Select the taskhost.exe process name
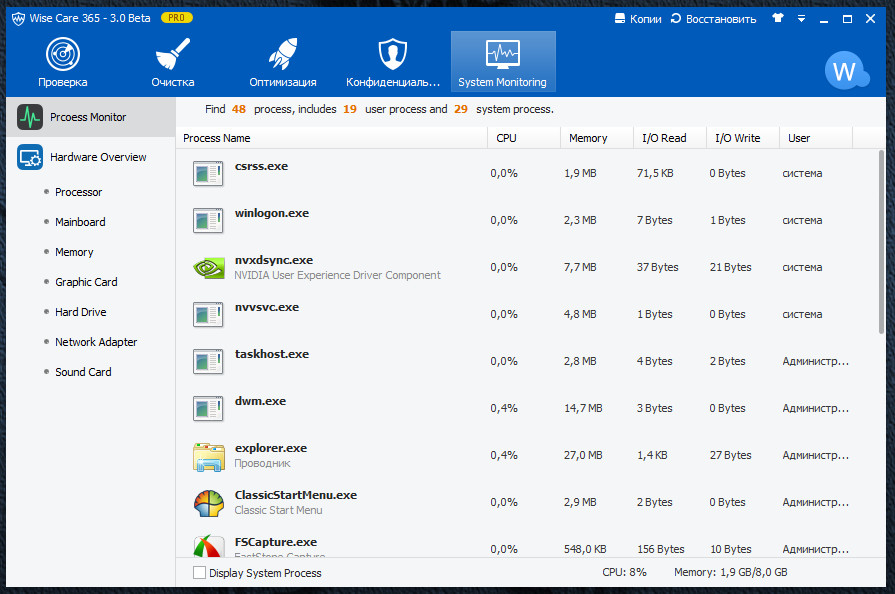The width and height of the screenshot is (895, 594). coord(272,354)
